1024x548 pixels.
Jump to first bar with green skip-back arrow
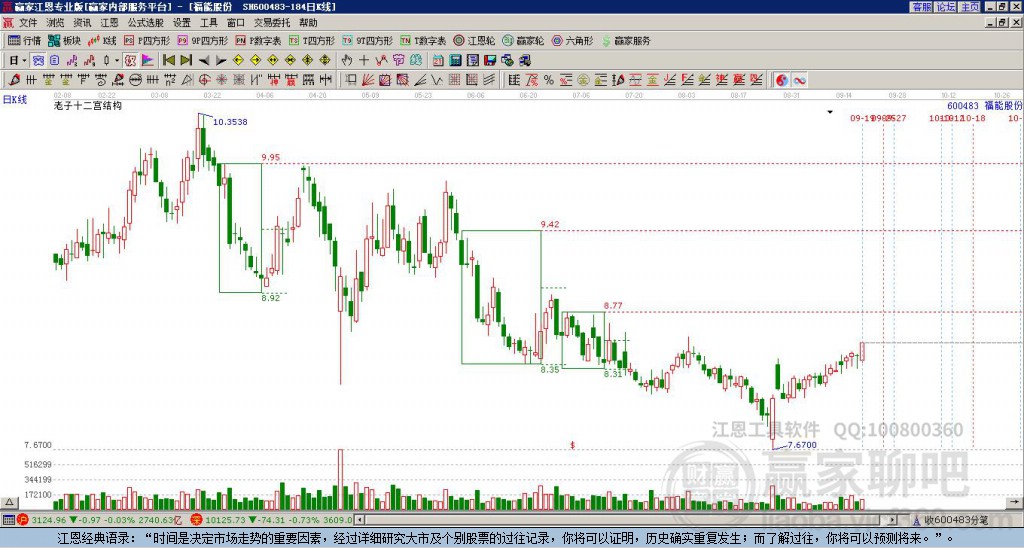(168, 61)
